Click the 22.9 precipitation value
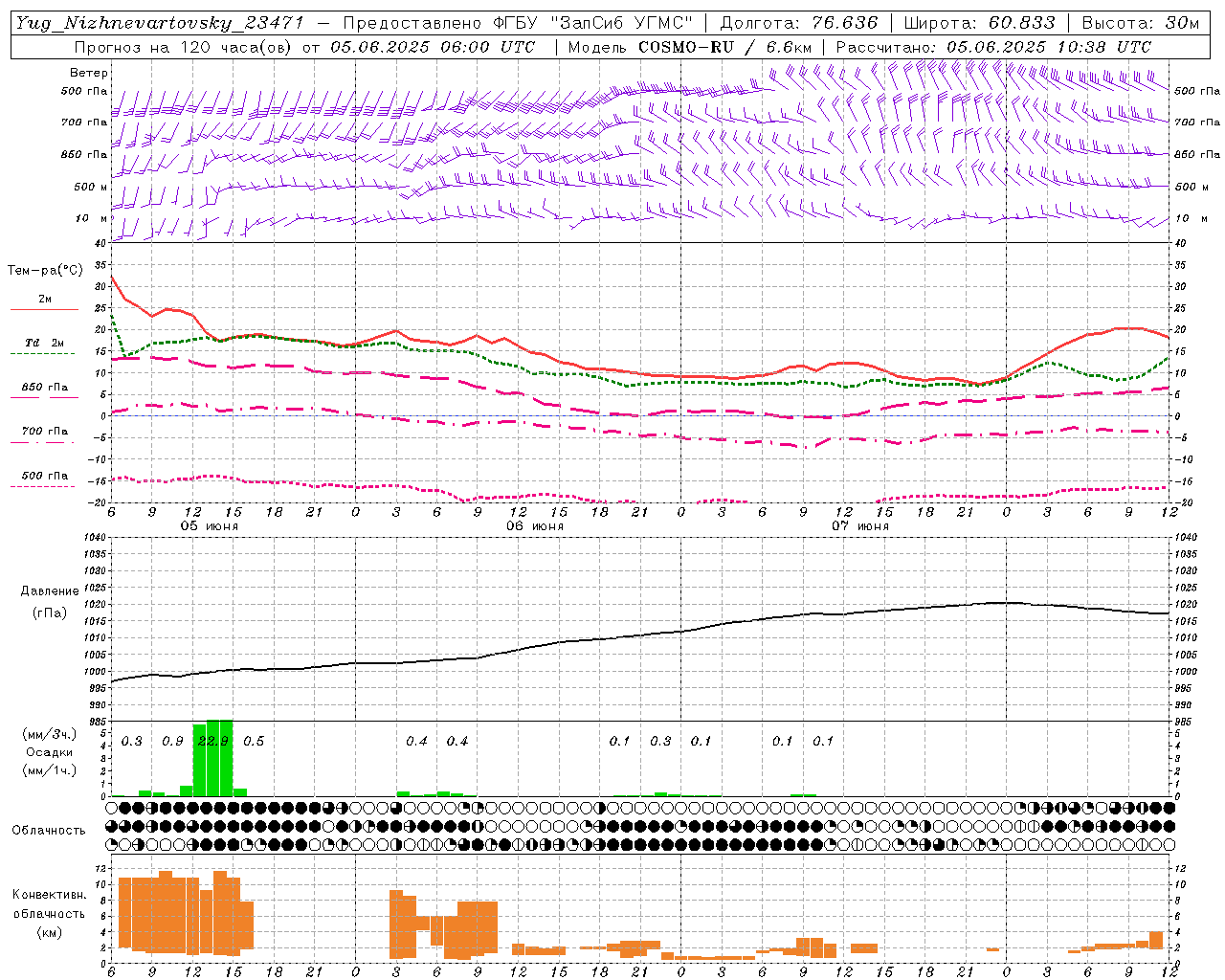 click(x=212, y=742)
